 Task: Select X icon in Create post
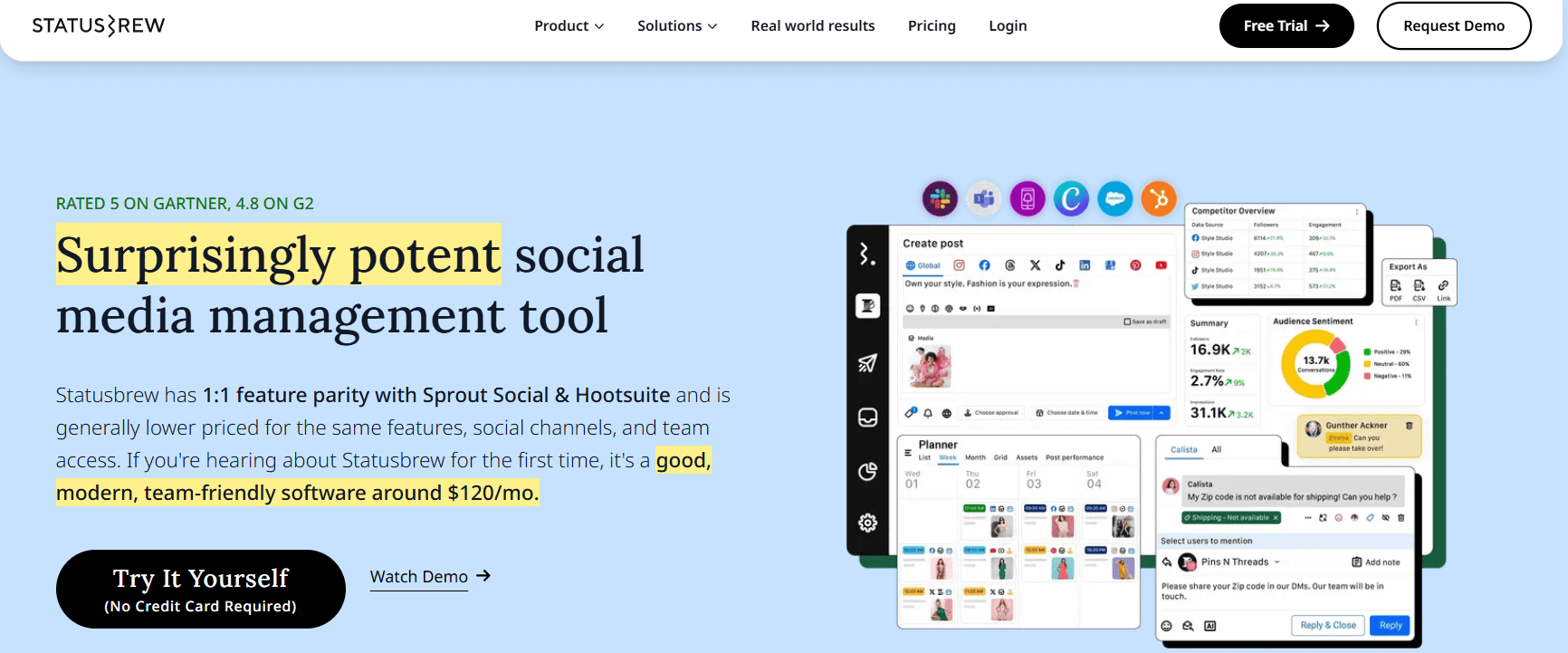tap(1035, 265)
